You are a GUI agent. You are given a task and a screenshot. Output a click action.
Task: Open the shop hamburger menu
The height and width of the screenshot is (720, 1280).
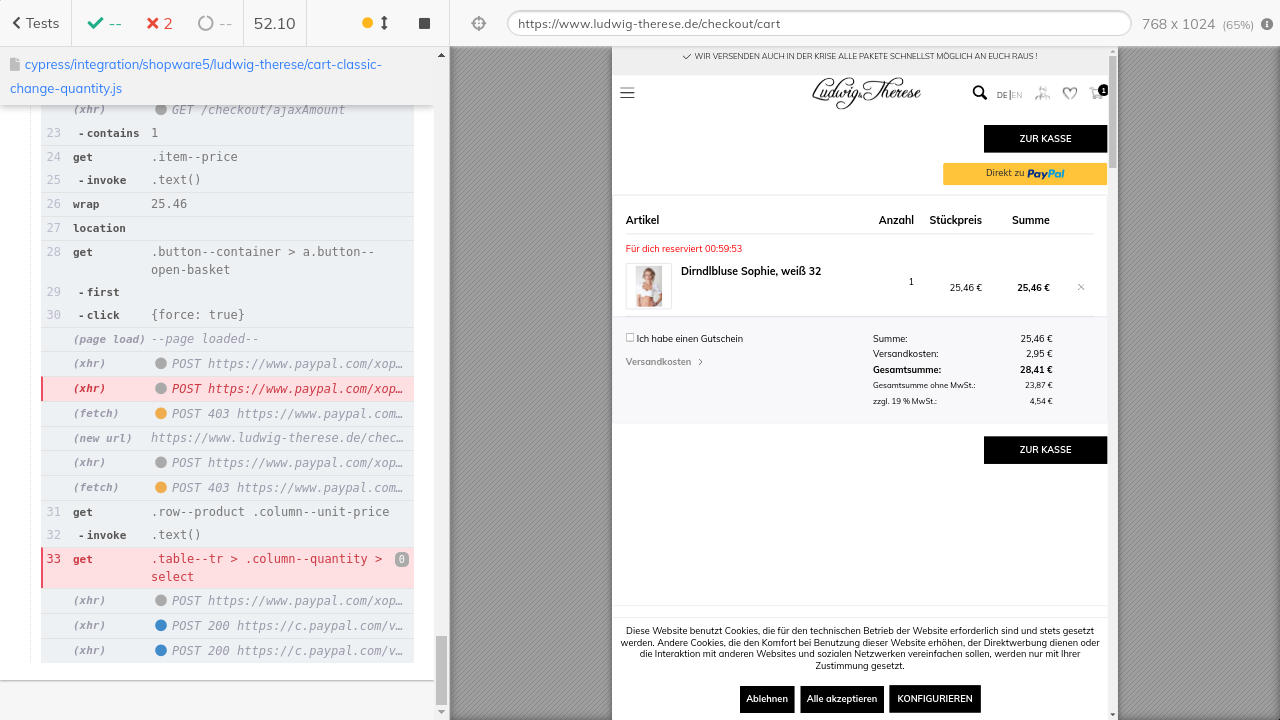click(627, 93)
